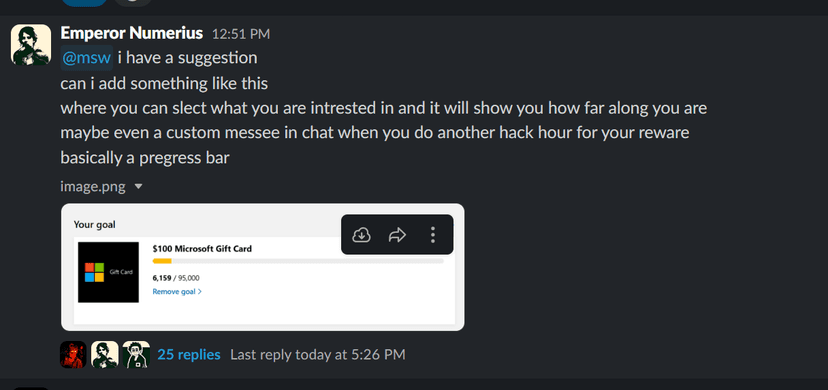This screenshot has height=390, width=828.
Task: Click the 12:51 PM message timestamp
Action: pos(241,34)
